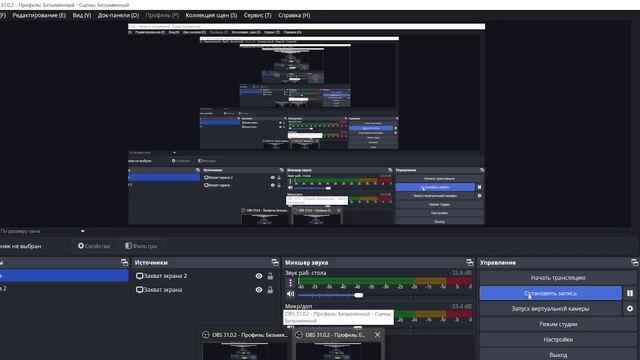Open the Справка (H) menu

pyautogui.click(x=294, y=16)
